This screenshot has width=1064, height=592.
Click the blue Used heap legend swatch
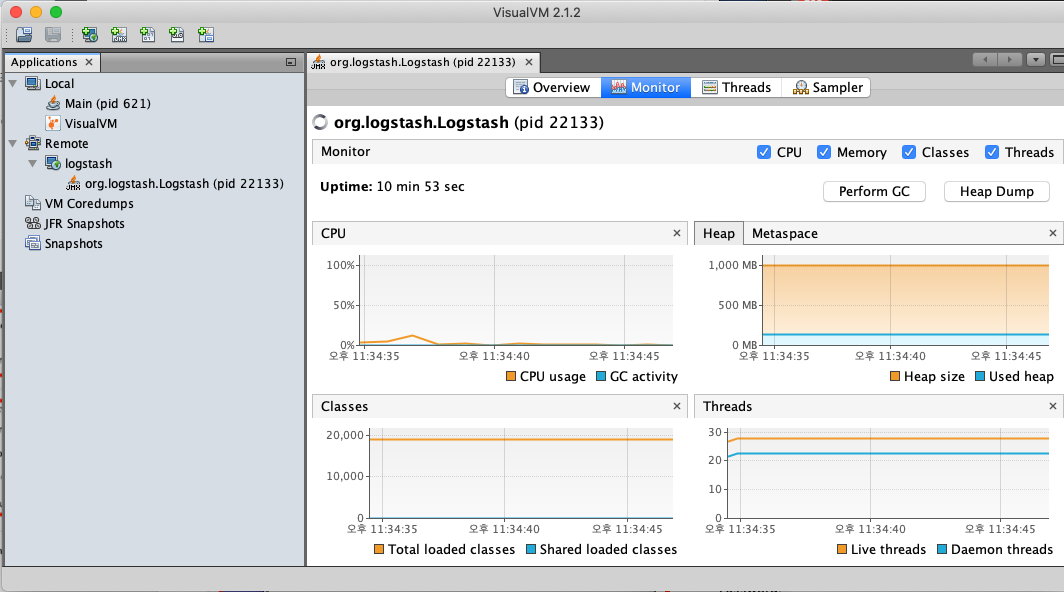(x=980, y=376)
